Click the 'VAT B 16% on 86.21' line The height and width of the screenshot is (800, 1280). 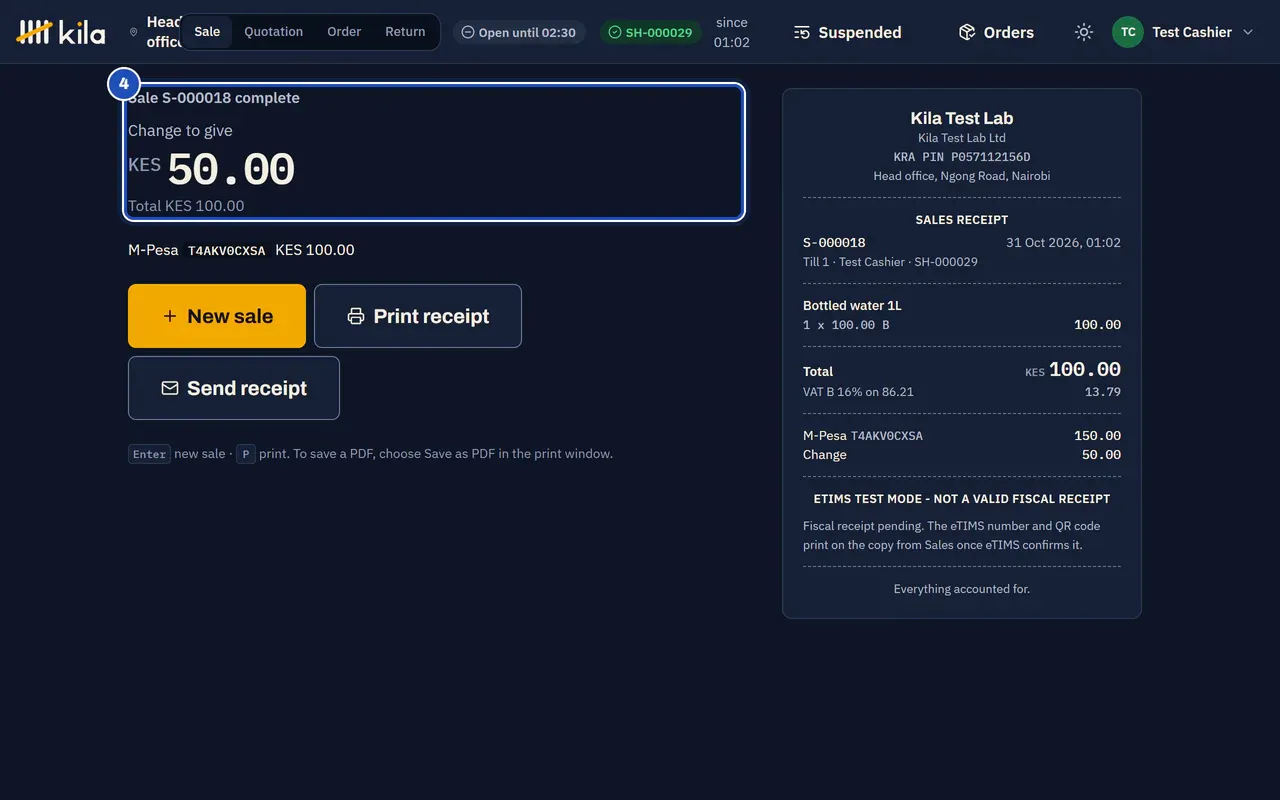click(858, 392)
